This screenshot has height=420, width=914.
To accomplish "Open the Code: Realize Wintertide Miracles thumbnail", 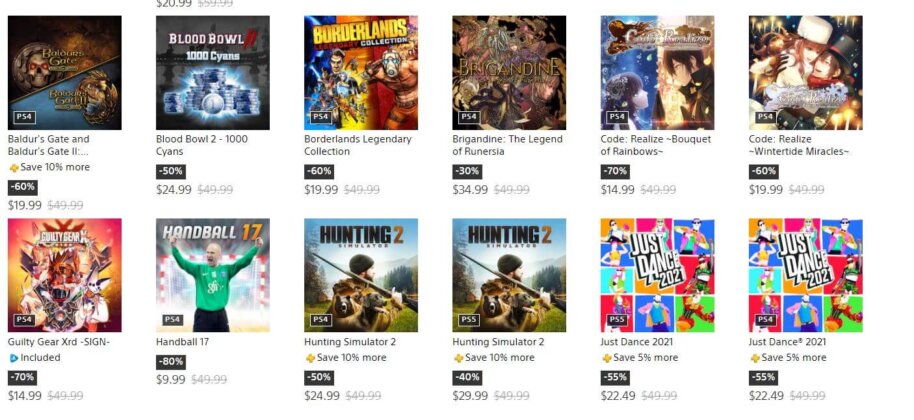I will 805,73.
